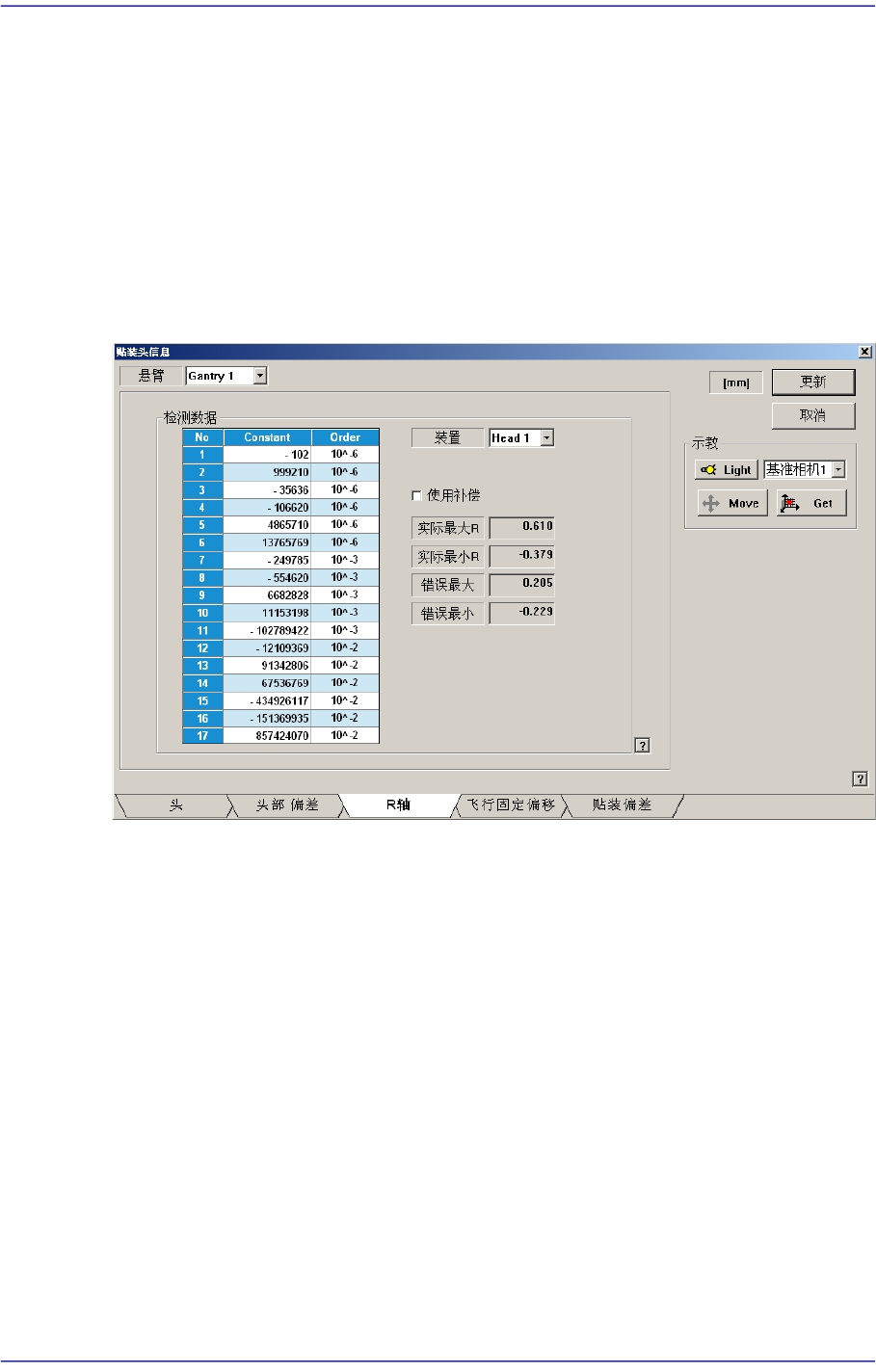Click the No column header

(x=202, y=437)
